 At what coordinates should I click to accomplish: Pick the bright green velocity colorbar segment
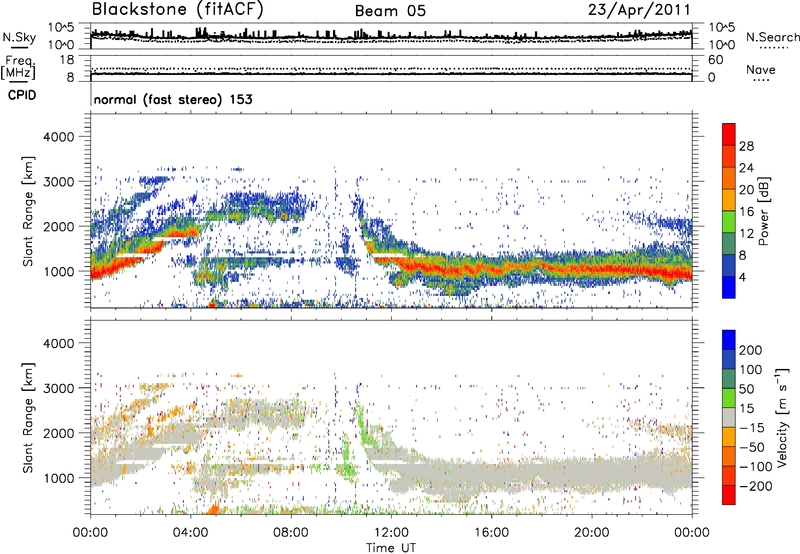click(x=729, y=398)
